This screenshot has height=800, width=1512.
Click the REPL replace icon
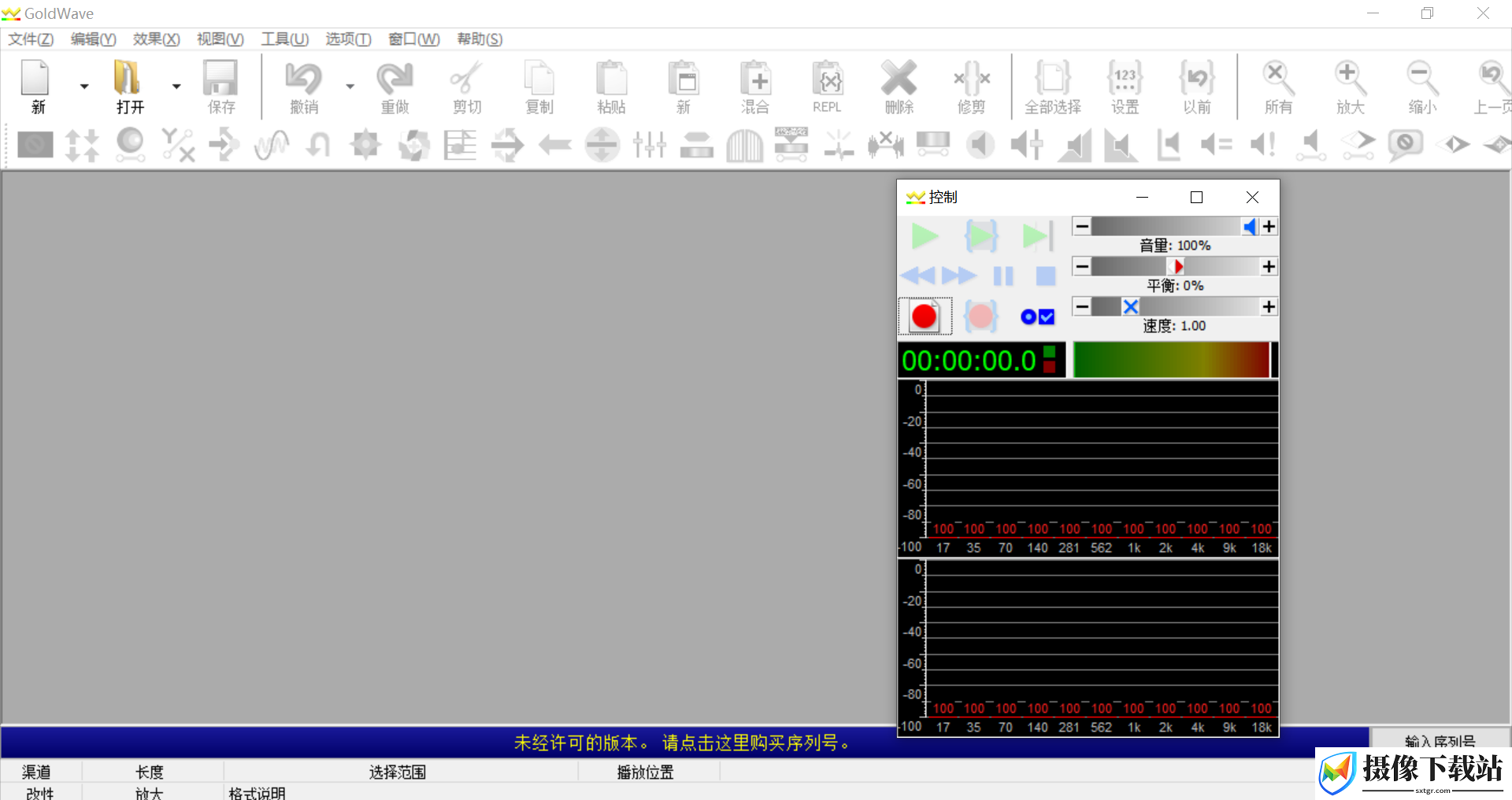tap(827, 86)
